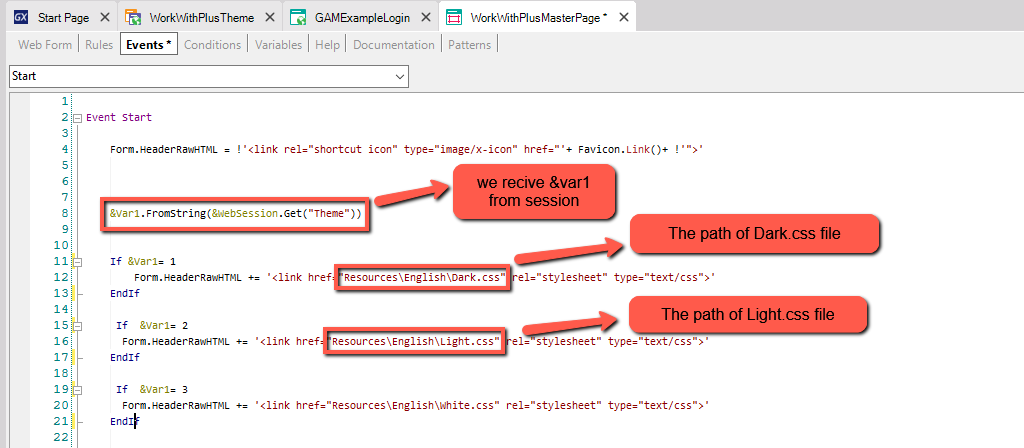Close the Start Page tab
Viewport: 1024px width, 448px height.
tap(104, 18)
